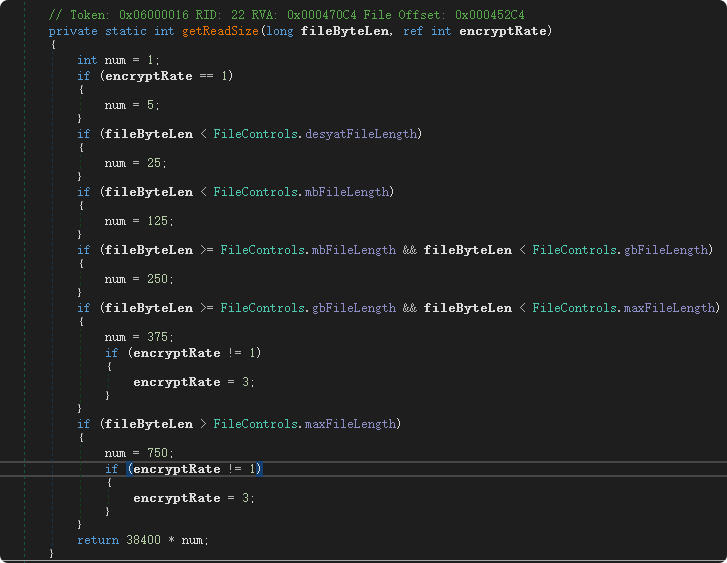727x563 pixels.
Task: Click the token comment line at top
Action: 290,16
